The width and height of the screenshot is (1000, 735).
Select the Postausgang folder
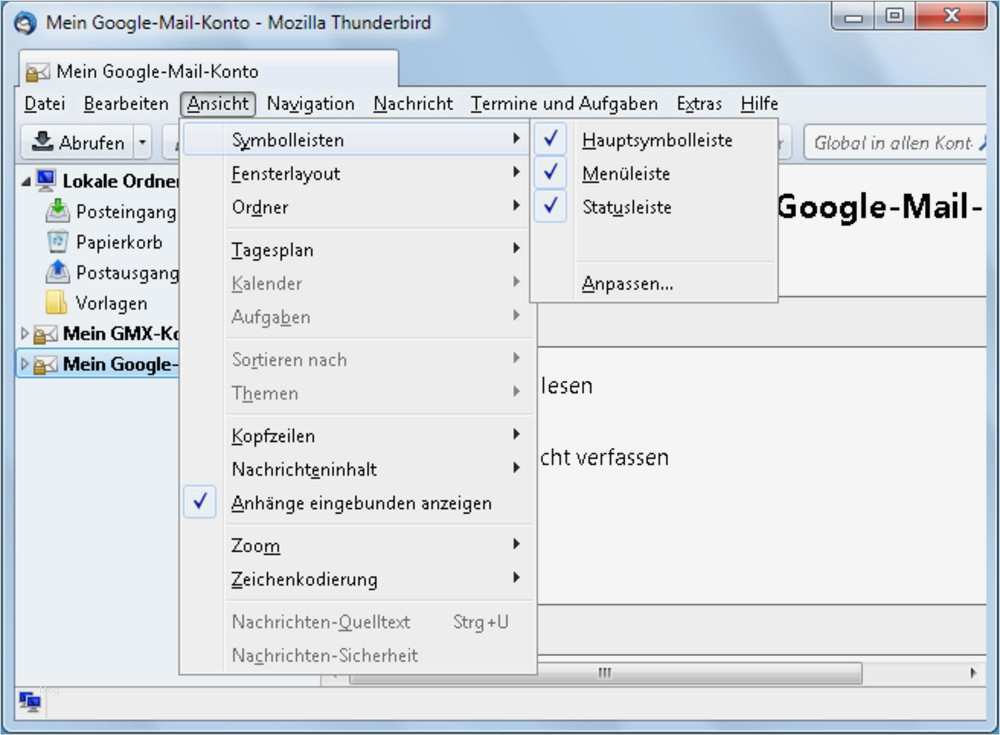[127, 272]
